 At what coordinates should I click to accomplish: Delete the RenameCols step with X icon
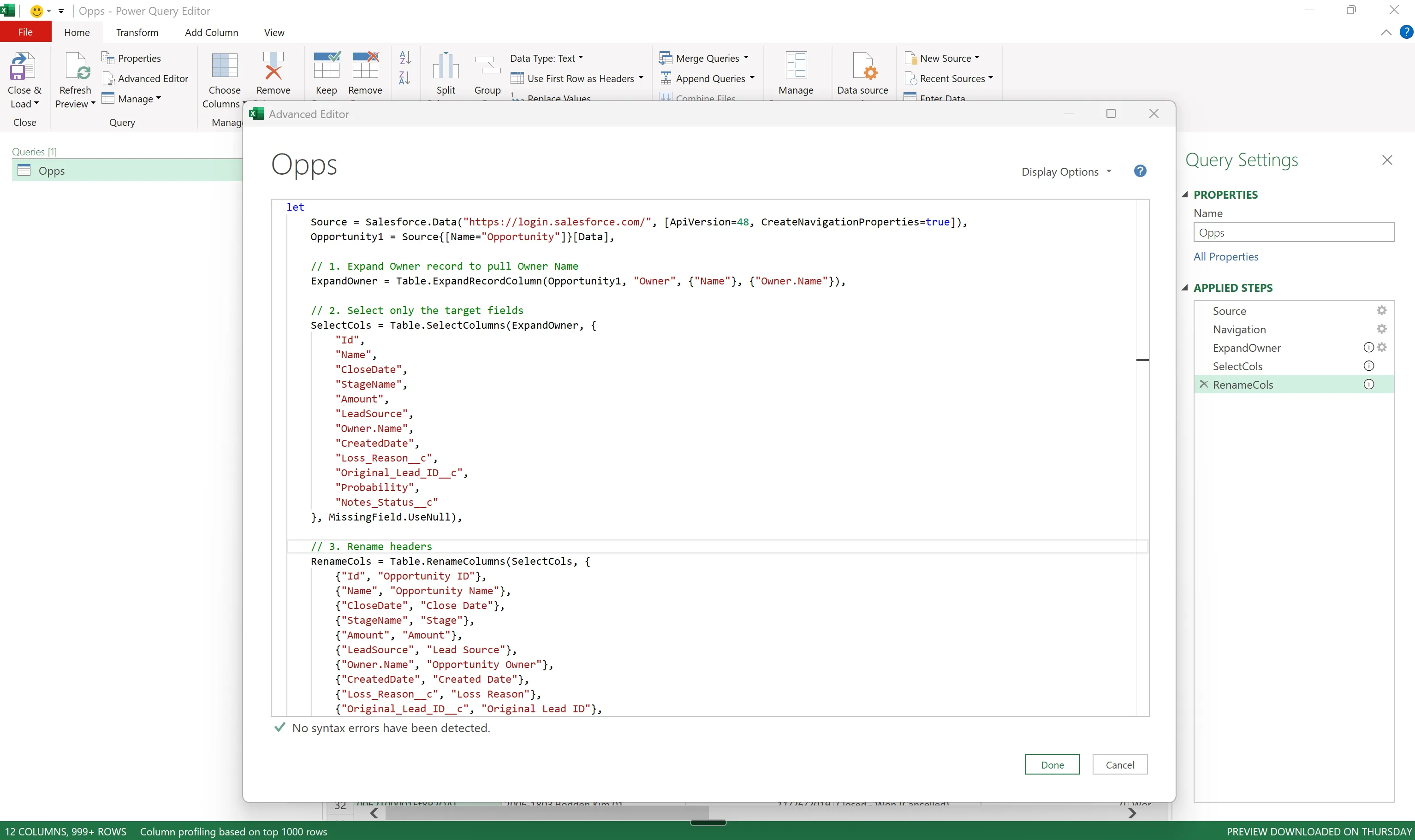point(1204,385)
